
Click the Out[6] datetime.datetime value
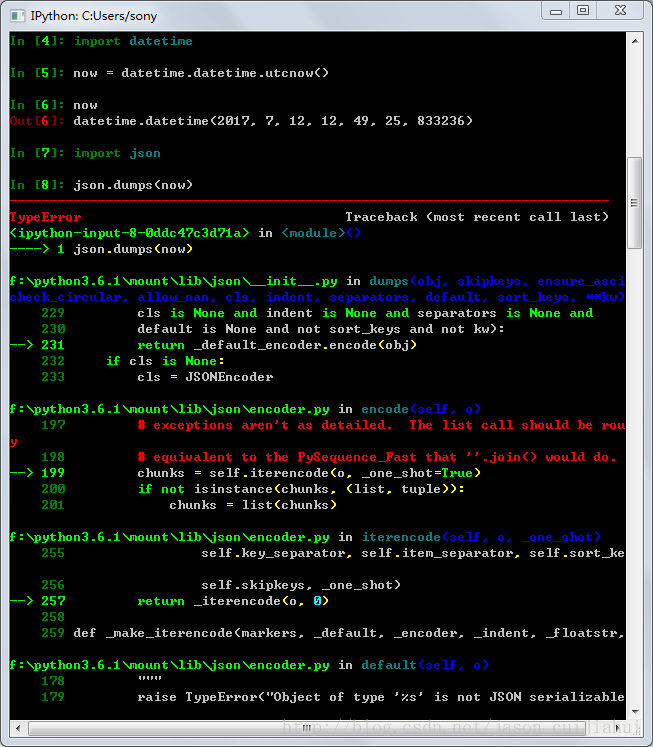tap(273, 121)
